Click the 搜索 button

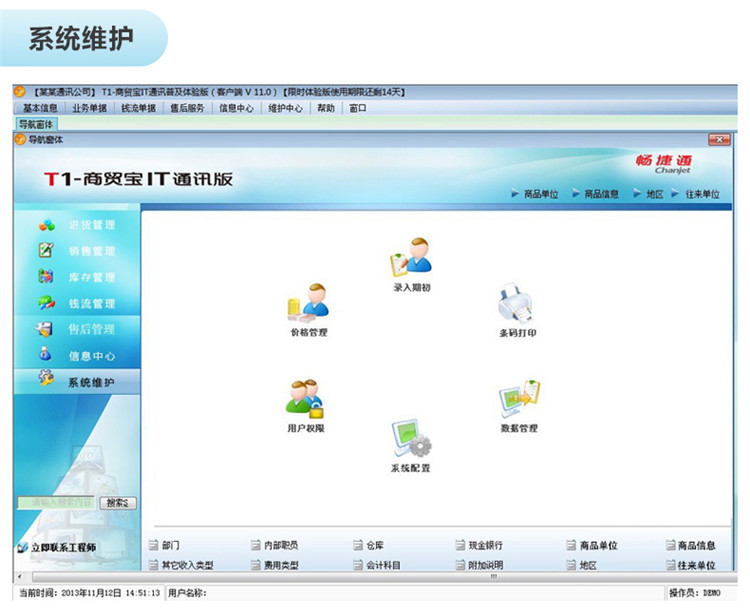tap(118, 503)
